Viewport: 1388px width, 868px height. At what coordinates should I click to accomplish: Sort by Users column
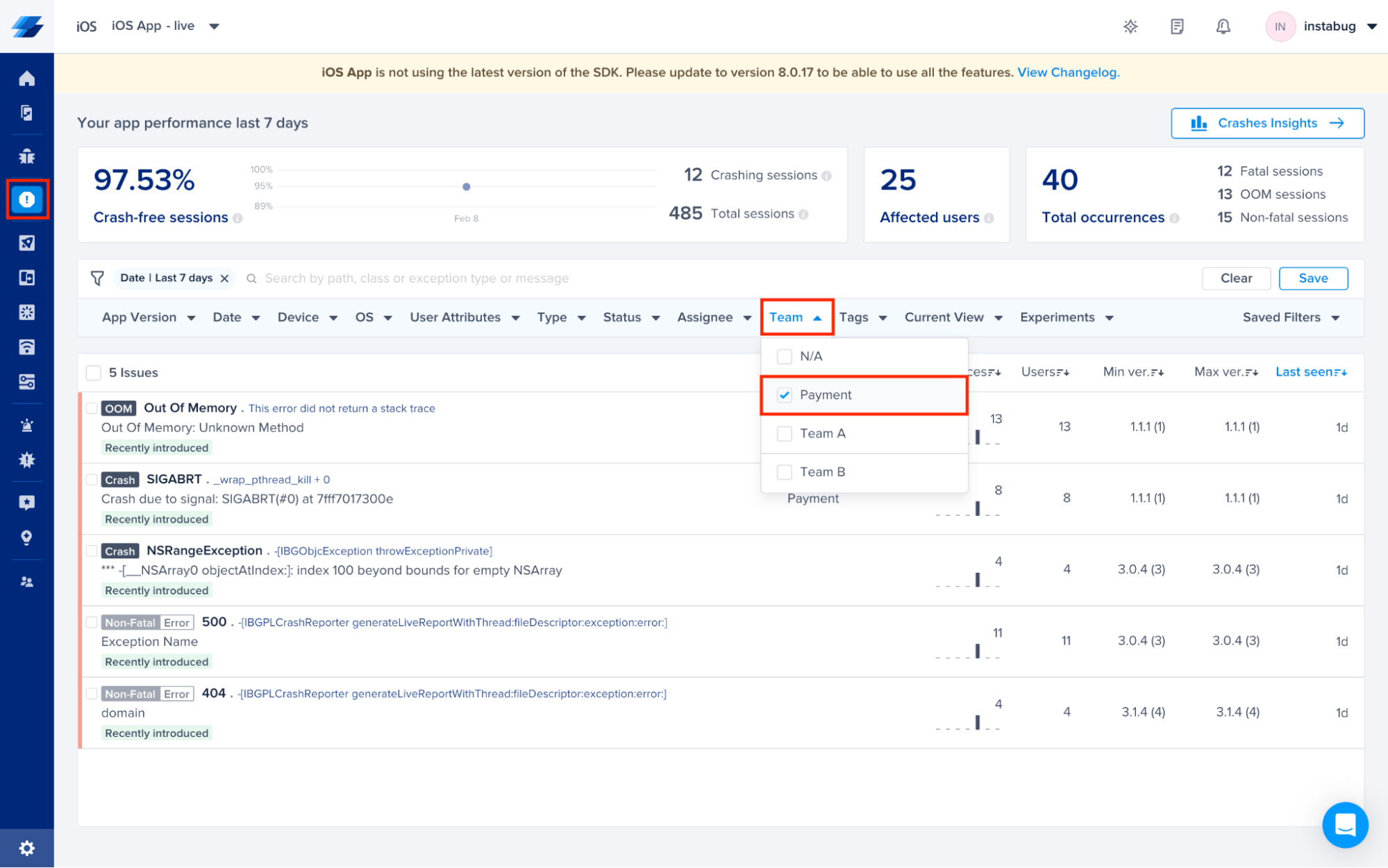[1045, 372]
